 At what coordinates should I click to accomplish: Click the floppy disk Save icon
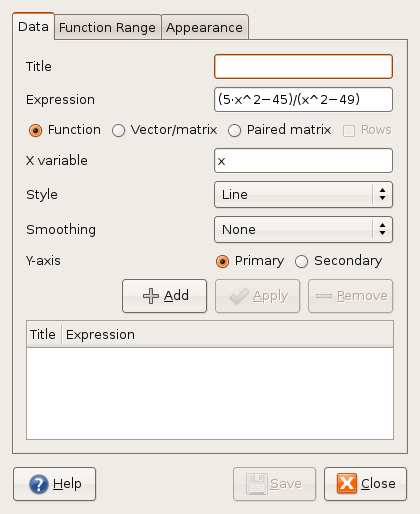257,484
